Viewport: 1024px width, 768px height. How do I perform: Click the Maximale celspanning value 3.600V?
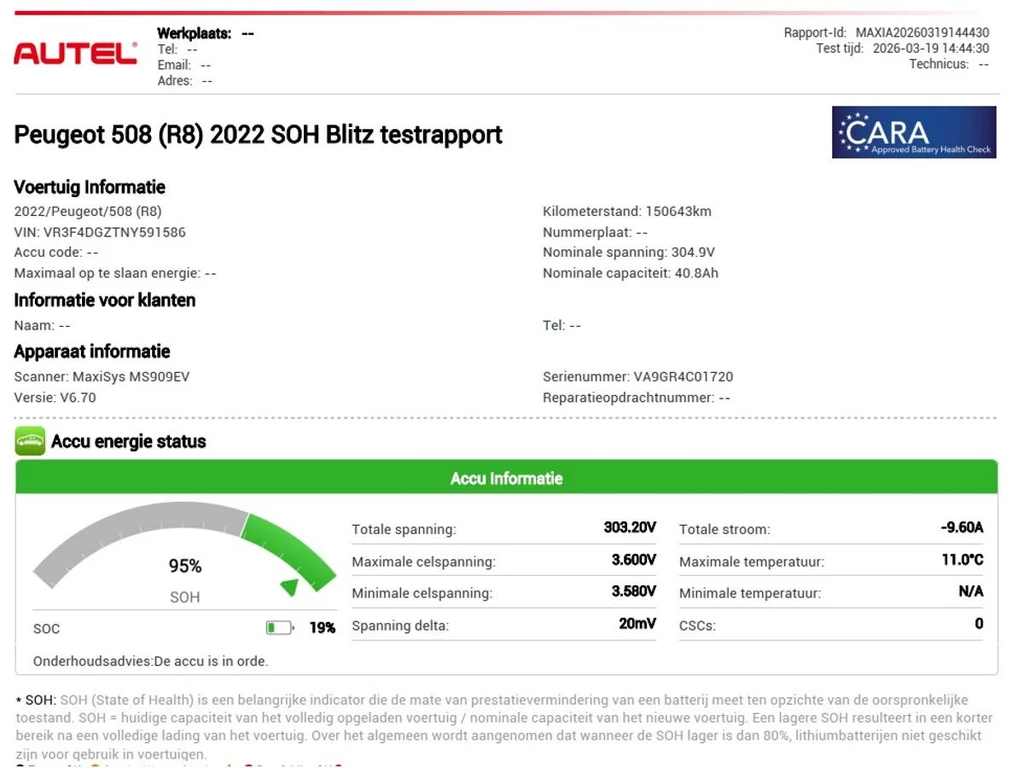coord(633,560)
